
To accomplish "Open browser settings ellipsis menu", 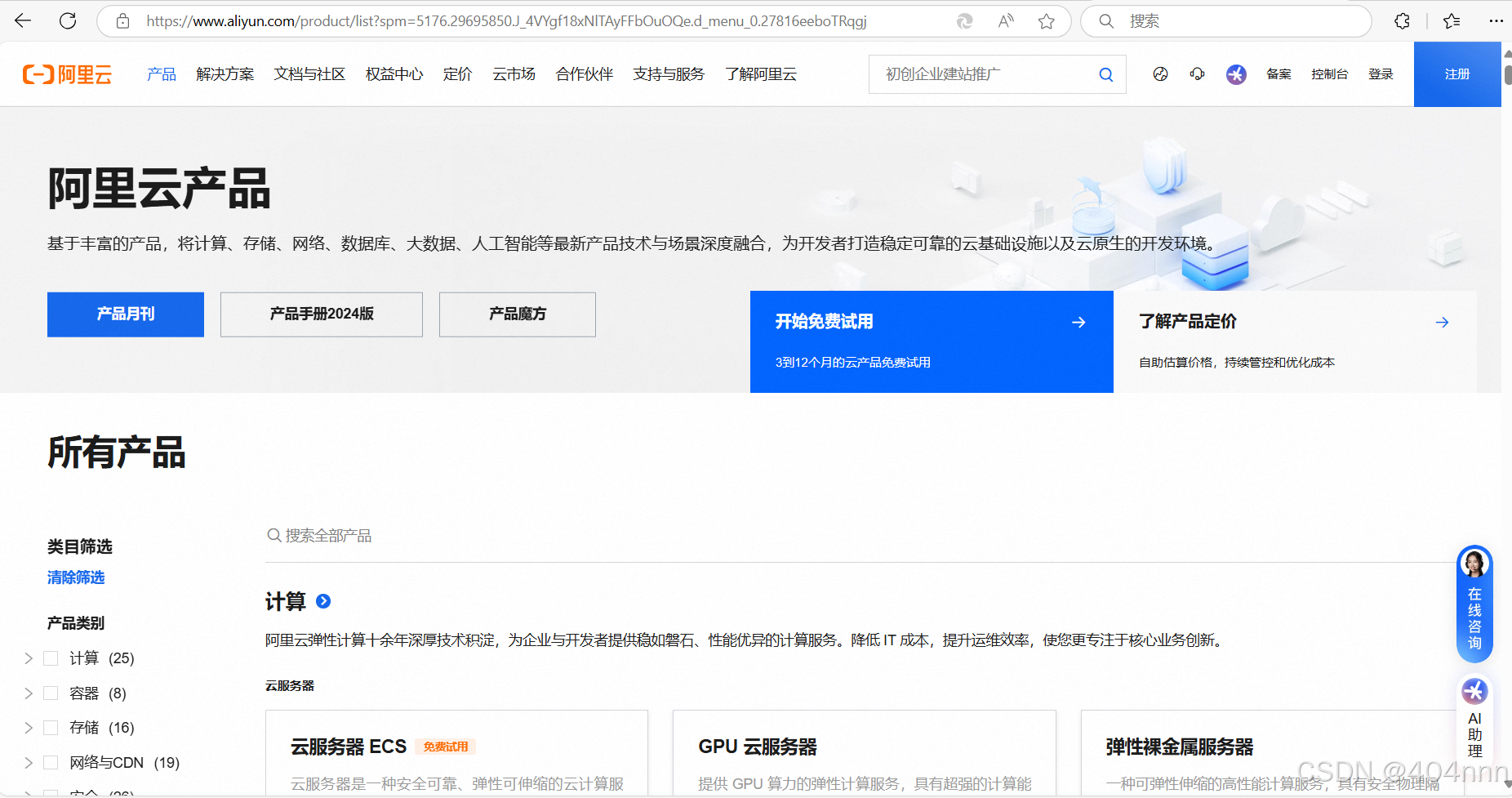I will [1496, 21].
